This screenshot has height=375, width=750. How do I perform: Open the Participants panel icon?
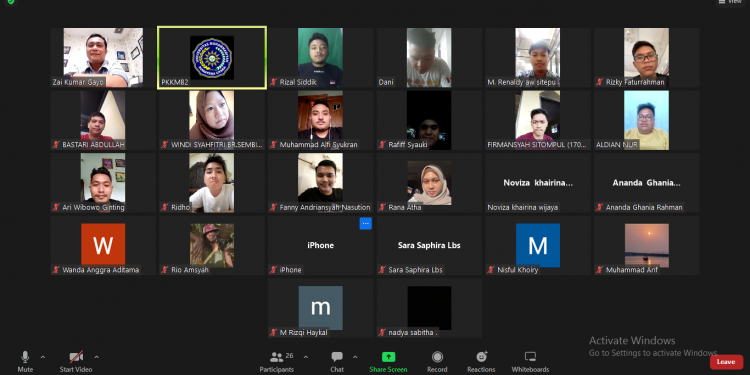pos(276,357)
